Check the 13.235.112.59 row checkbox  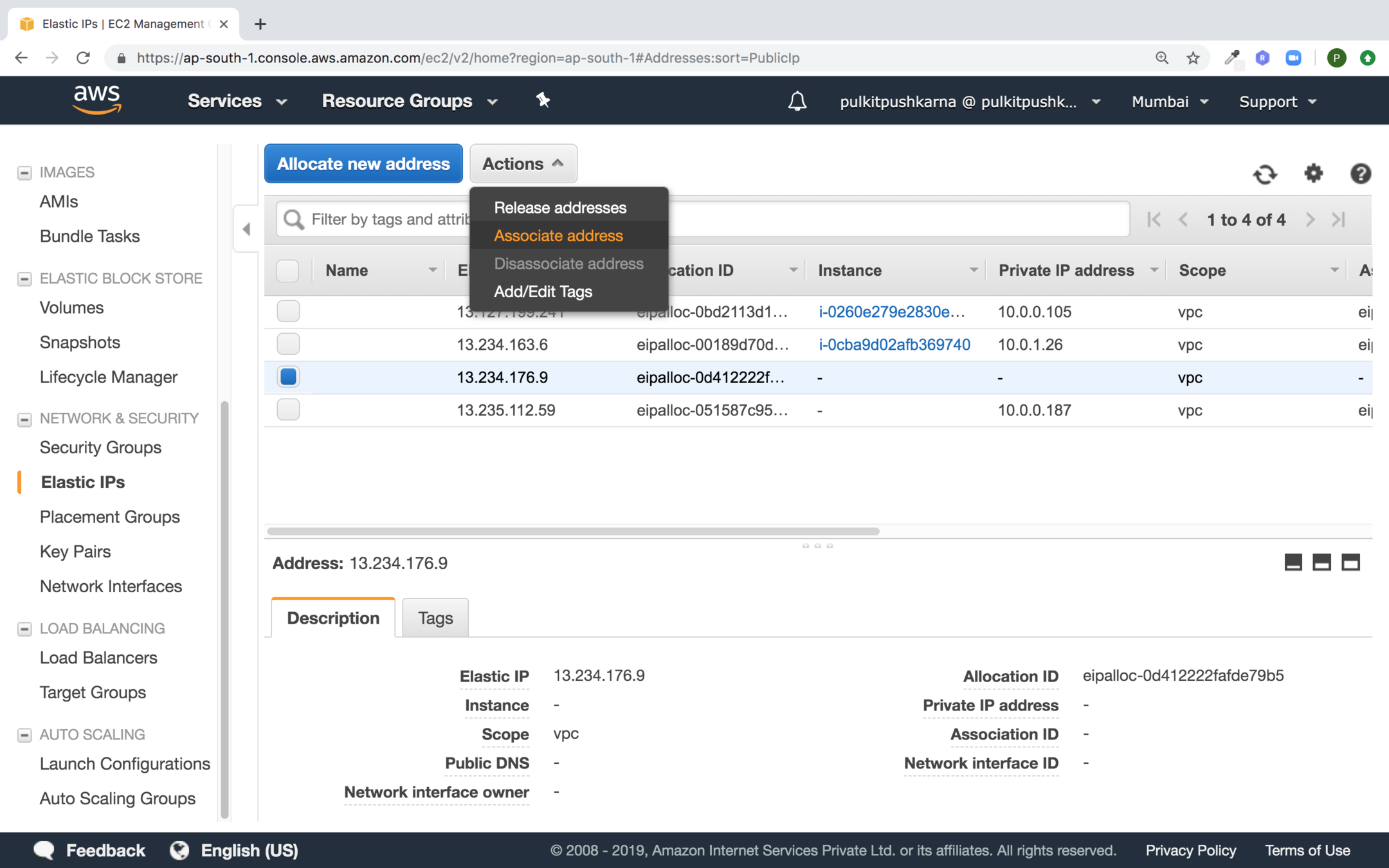click(x=288, y=410)
